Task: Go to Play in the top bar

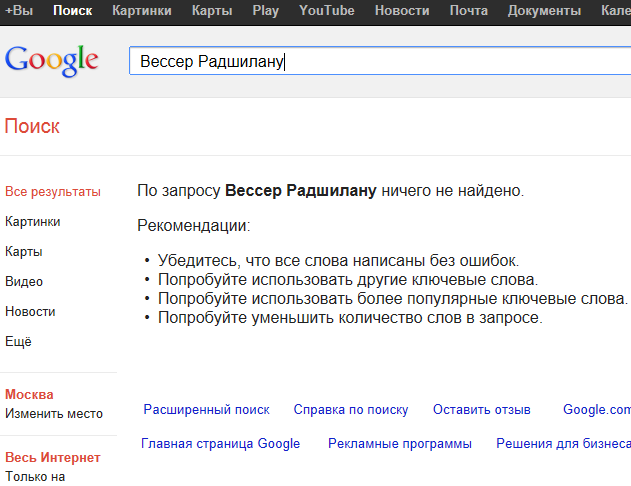Action: click(x=266, y=10)
